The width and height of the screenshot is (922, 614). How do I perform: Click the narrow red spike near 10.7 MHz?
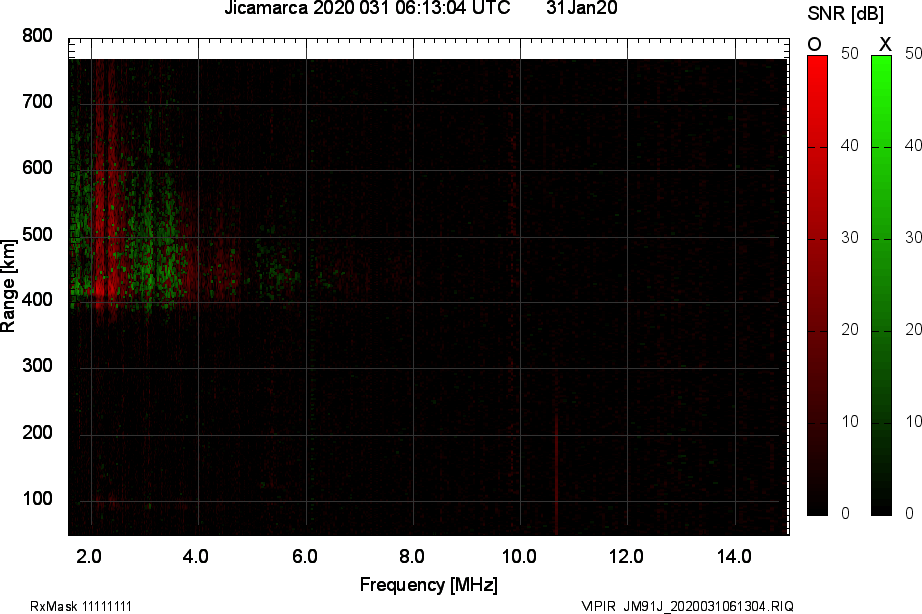tap(556, 470)
